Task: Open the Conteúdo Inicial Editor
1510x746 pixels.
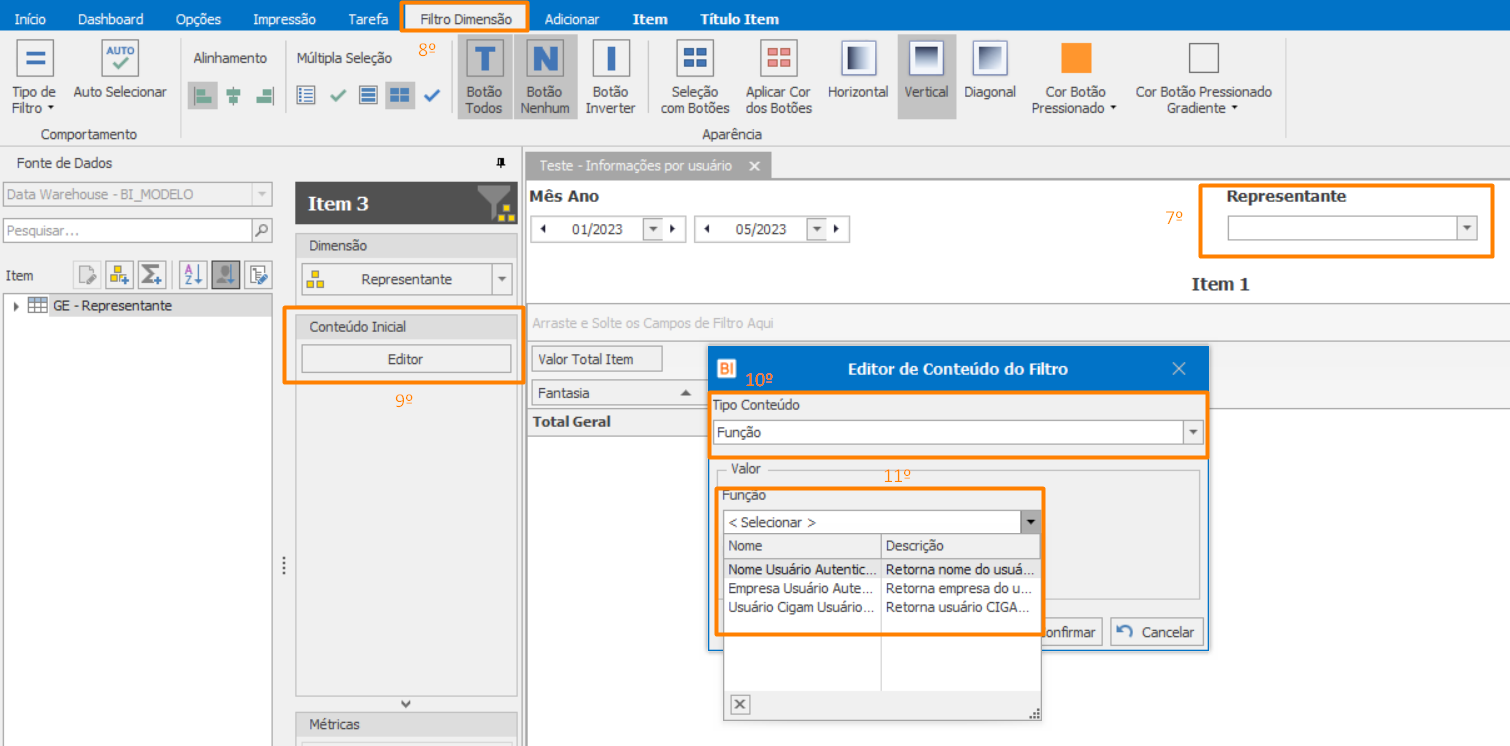Action: pyautogui.click(x=406, y=359)
